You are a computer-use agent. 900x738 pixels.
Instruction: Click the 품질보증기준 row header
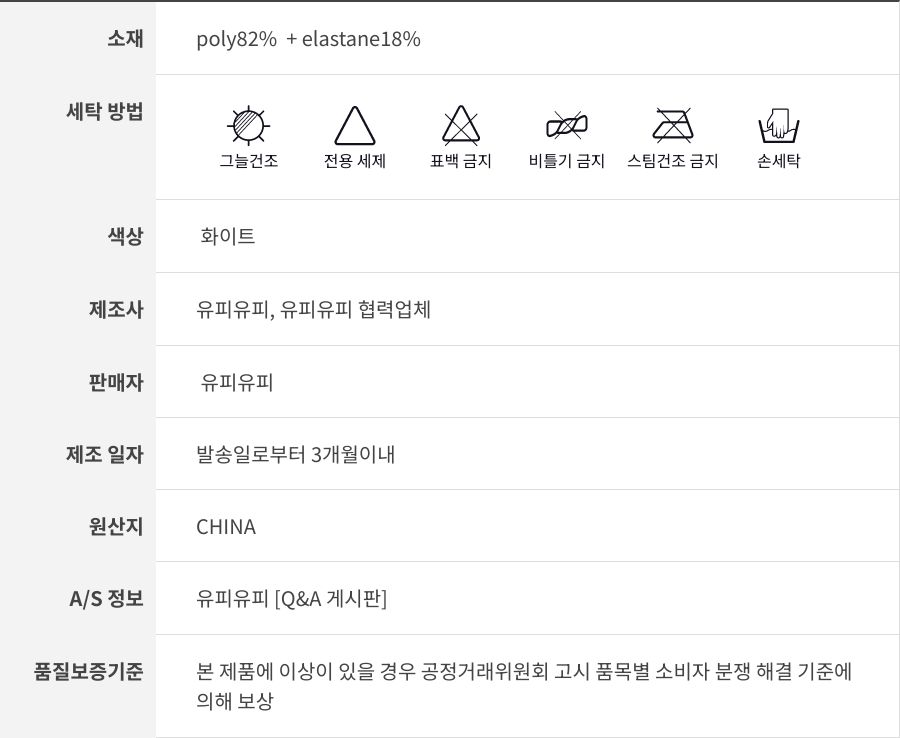tap(89, 670)
